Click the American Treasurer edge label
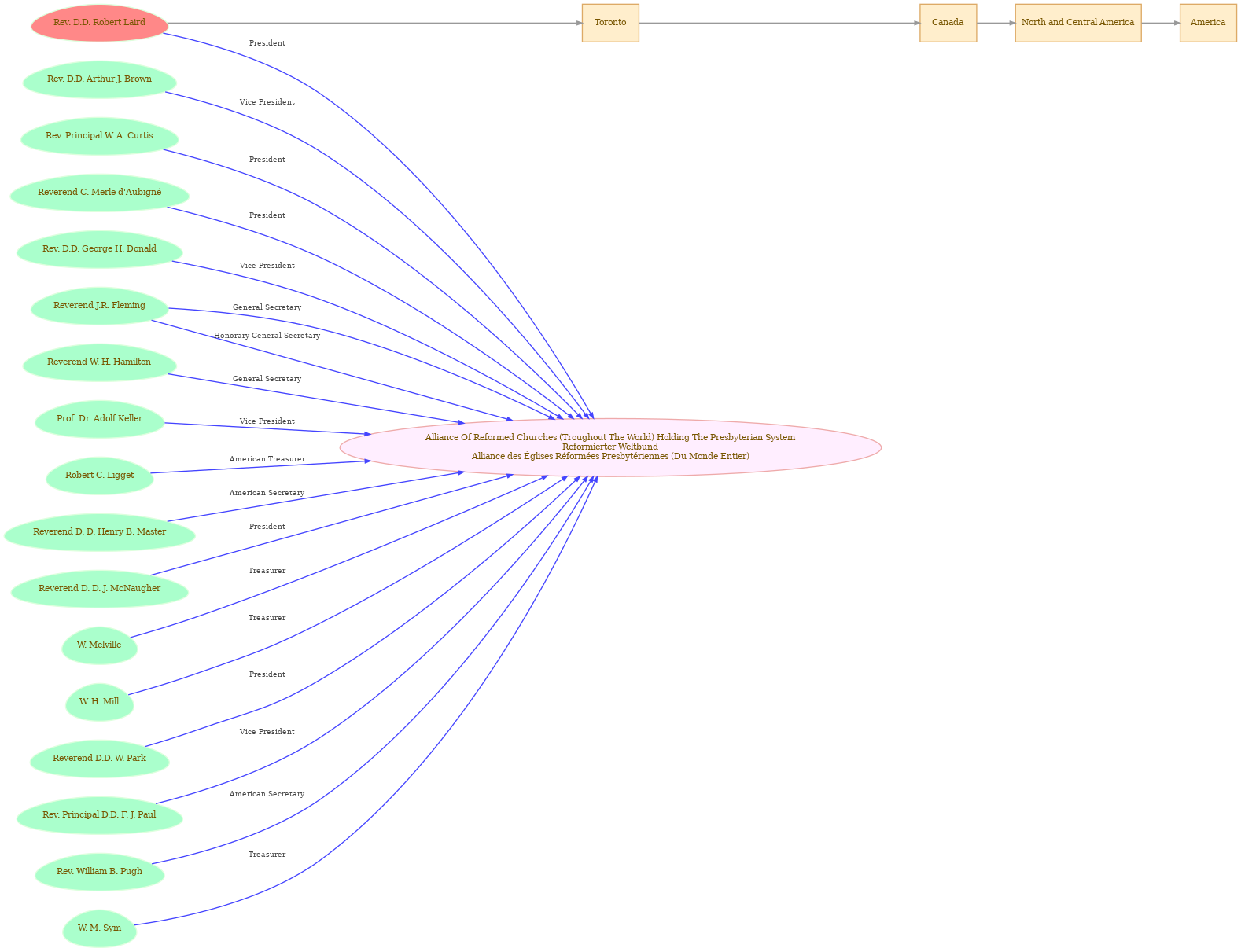Image resolution: width=1241 pixels, height=952 pixels. pos(267,459)
